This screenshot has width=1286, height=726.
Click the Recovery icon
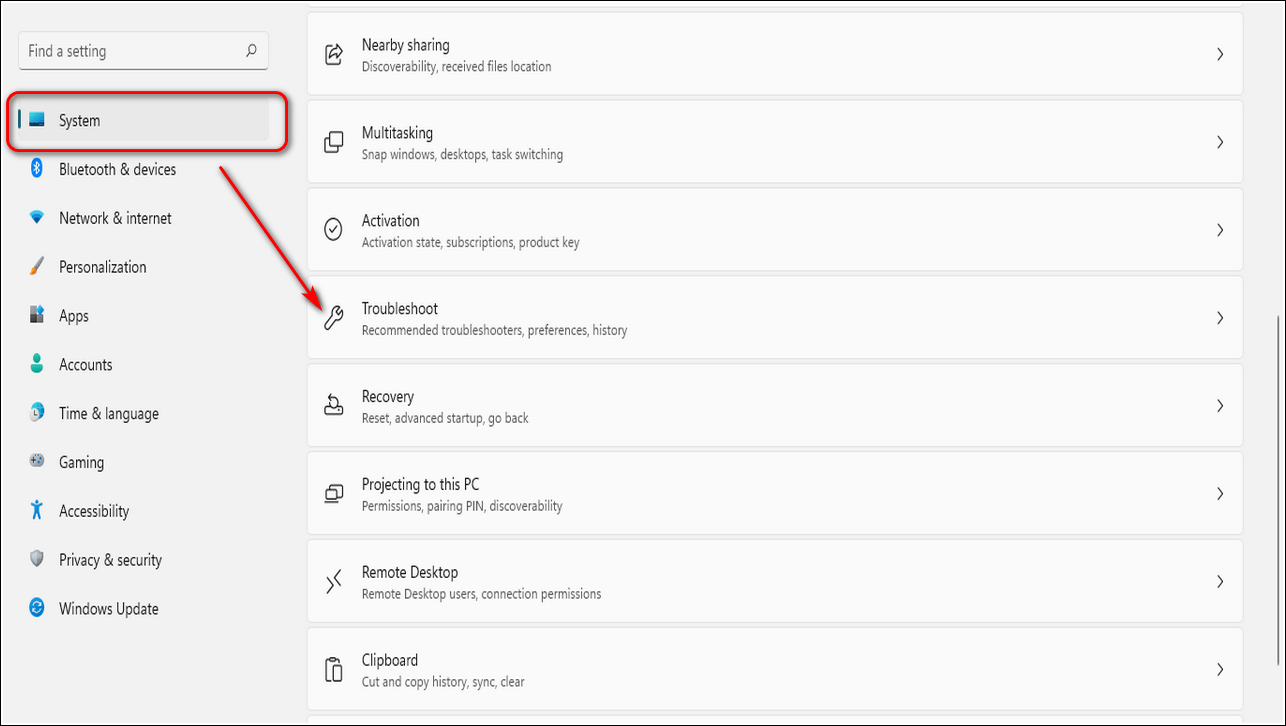pyautogui.click(x=334, y=406)
